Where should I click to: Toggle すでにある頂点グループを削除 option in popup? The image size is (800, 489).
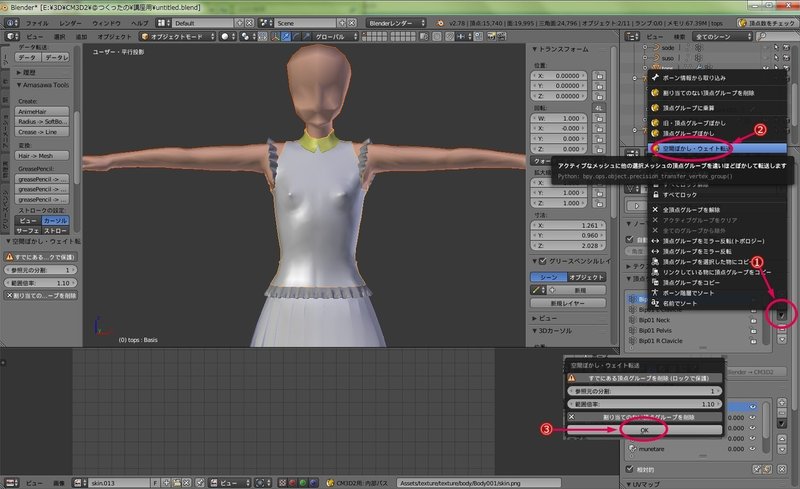645,378
